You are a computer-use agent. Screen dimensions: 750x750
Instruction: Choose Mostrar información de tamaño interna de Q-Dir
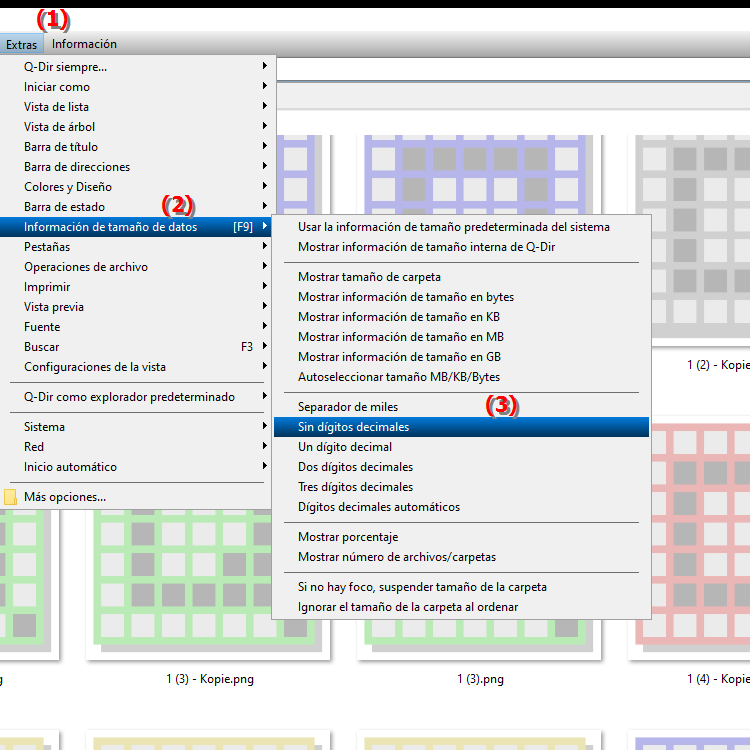tap(461, 247)
